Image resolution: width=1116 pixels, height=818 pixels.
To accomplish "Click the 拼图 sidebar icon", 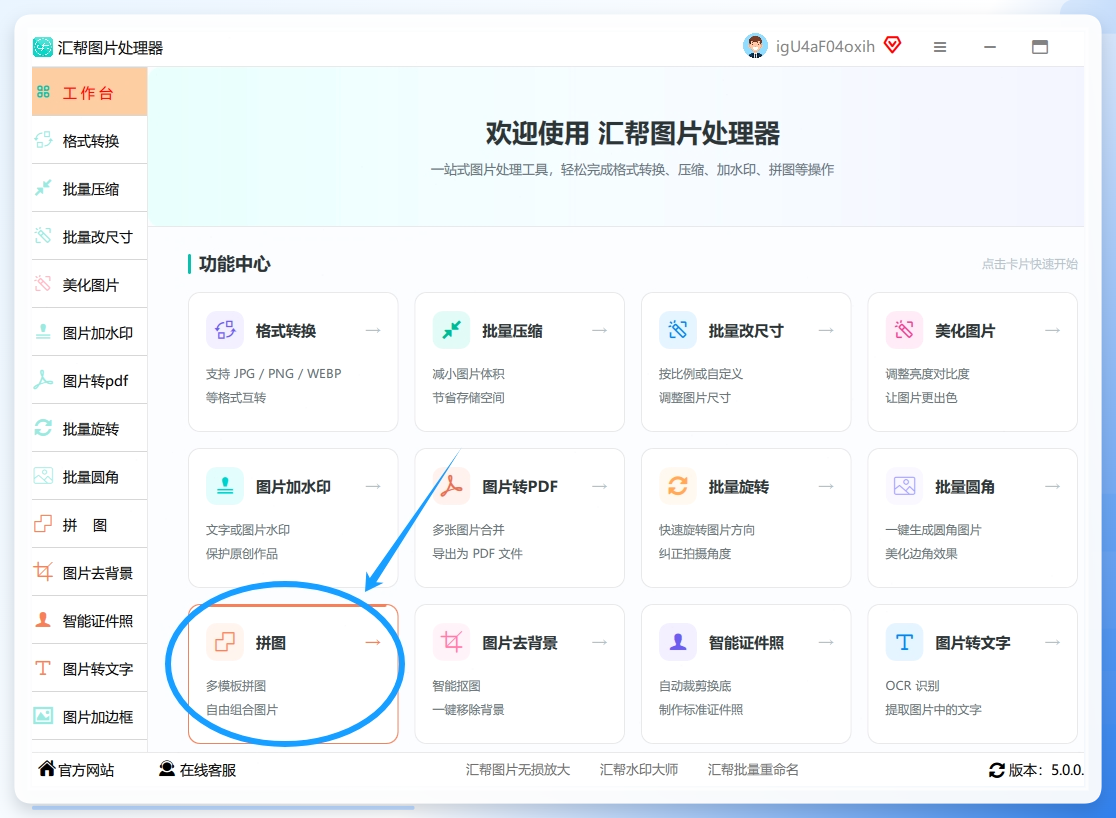I will click(x=43, y=524).
